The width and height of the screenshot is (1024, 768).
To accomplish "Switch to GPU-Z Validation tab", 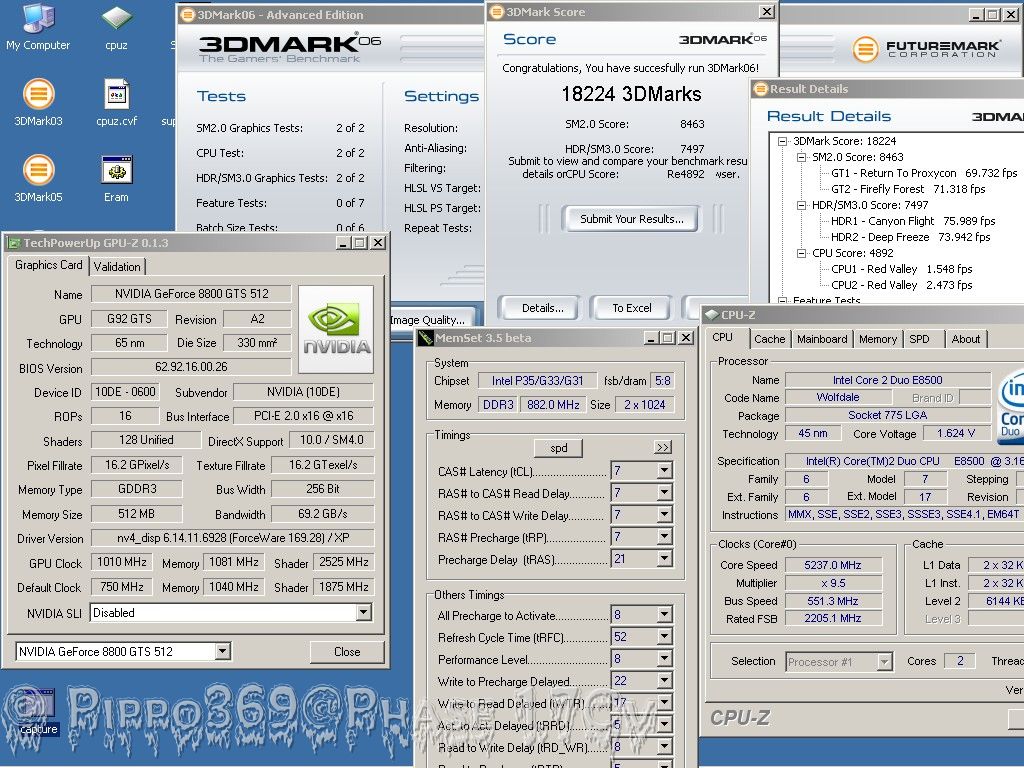I will pos(117,266).
